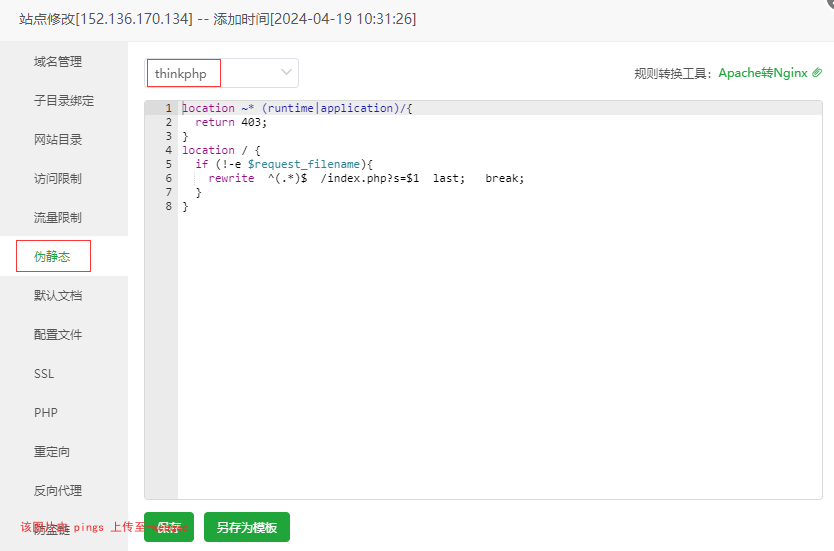Open the 域名管理 section
The height and width of the screenshot is (551, 834).
coord(58,62)
